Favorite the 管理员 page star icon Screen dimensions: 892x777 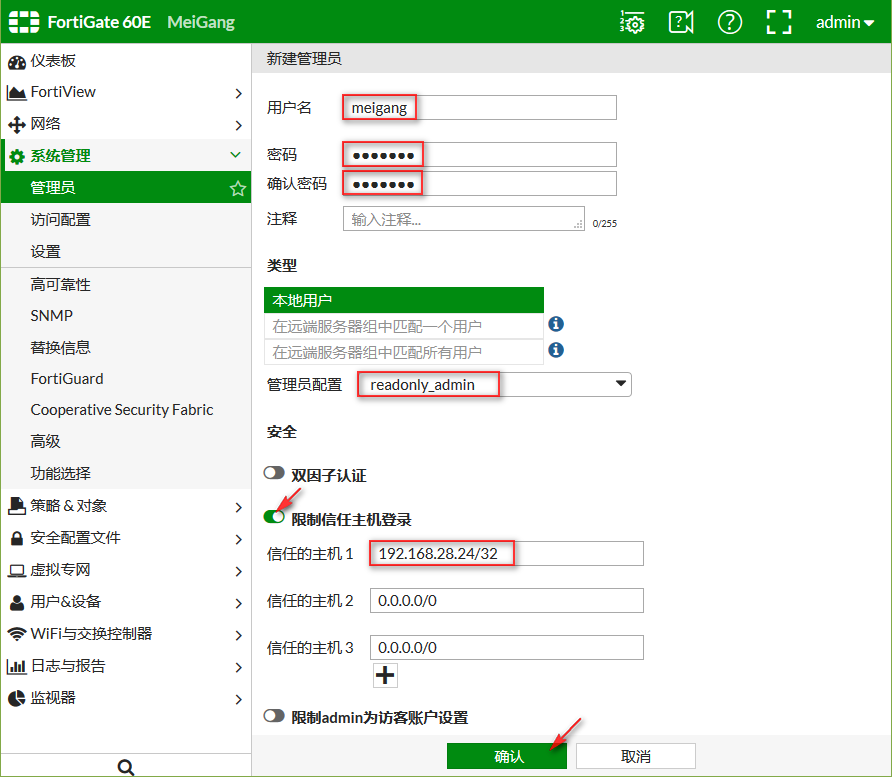point(238,188)
